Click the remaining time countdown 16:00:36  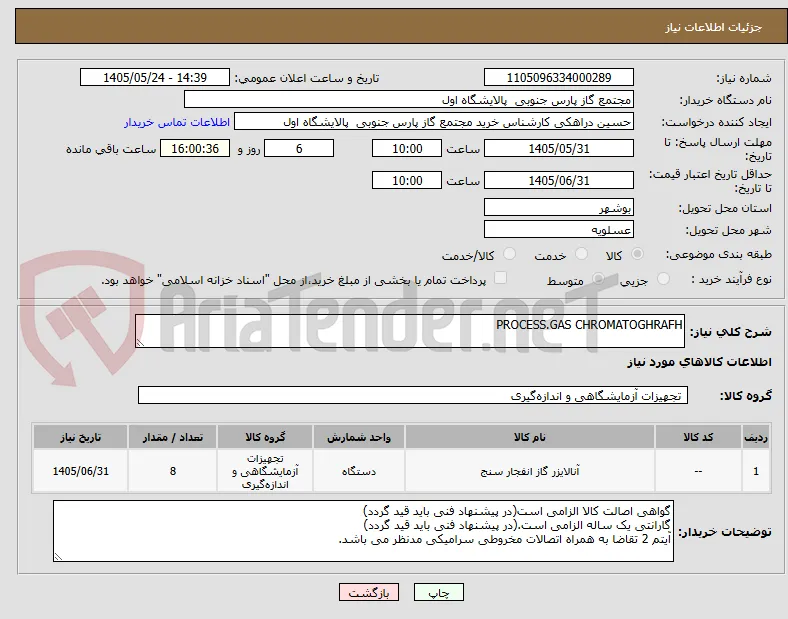click(x=195, y=149)
